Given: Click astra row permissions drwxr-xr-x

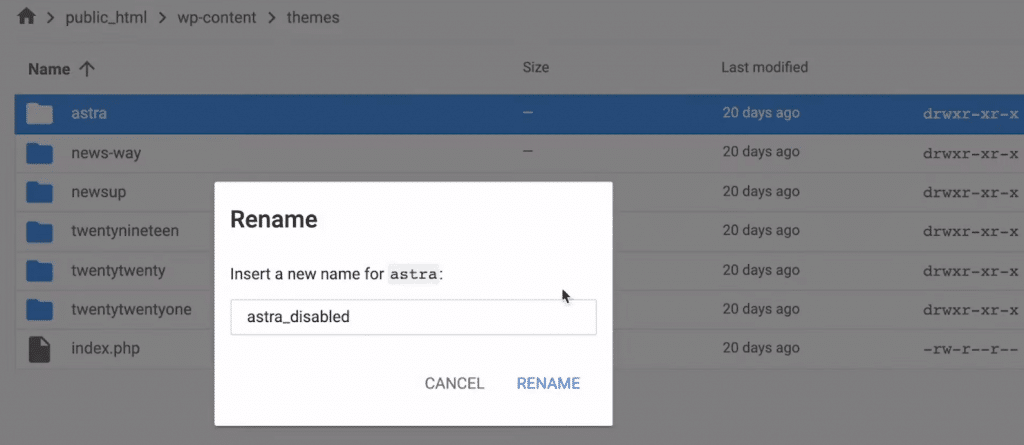Looking at the screenshot, I should [970, 114].
